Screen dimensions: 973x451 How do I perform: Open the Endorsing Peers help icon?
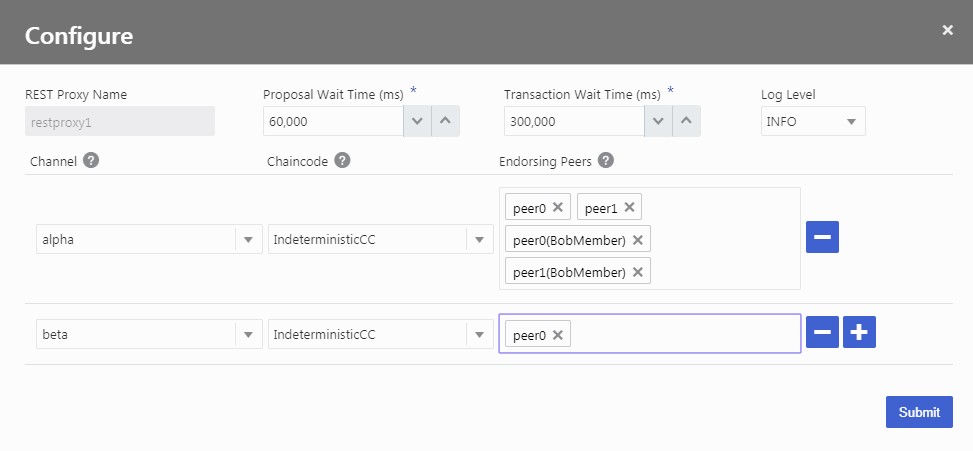pos(605,161)
